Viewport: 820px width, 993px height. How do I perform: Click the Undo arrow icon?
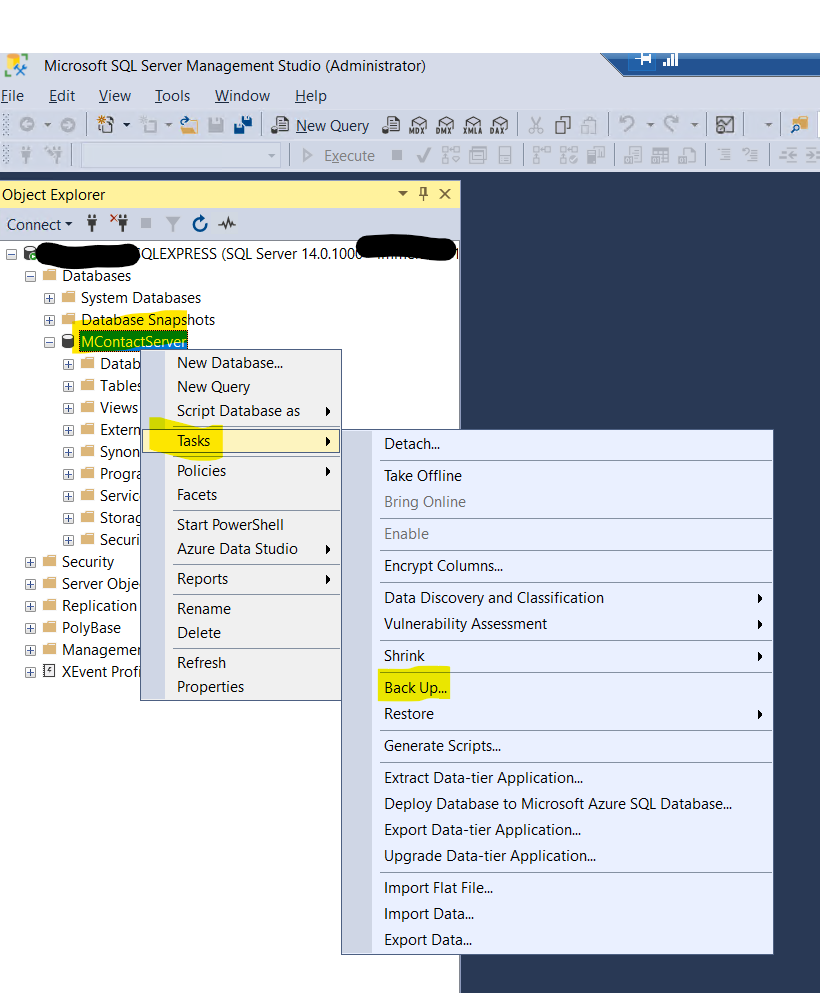pyautogui.click(x=626, y=124)
